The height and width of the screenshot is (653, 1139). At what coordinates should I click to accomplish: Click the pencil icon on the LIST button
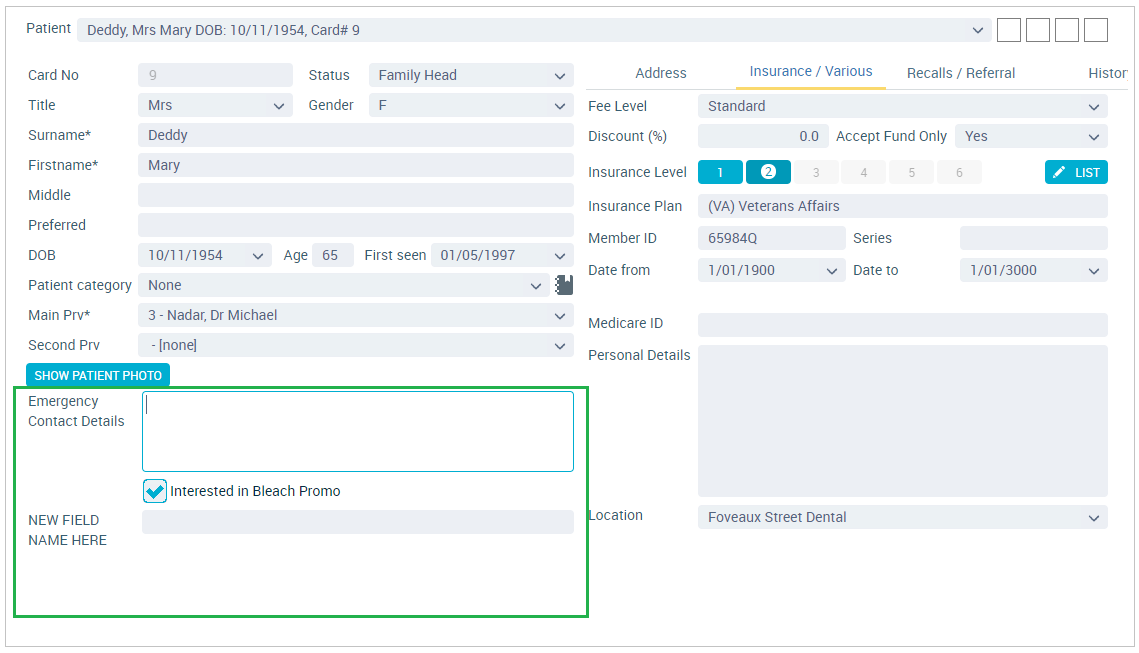(1059, 172)
